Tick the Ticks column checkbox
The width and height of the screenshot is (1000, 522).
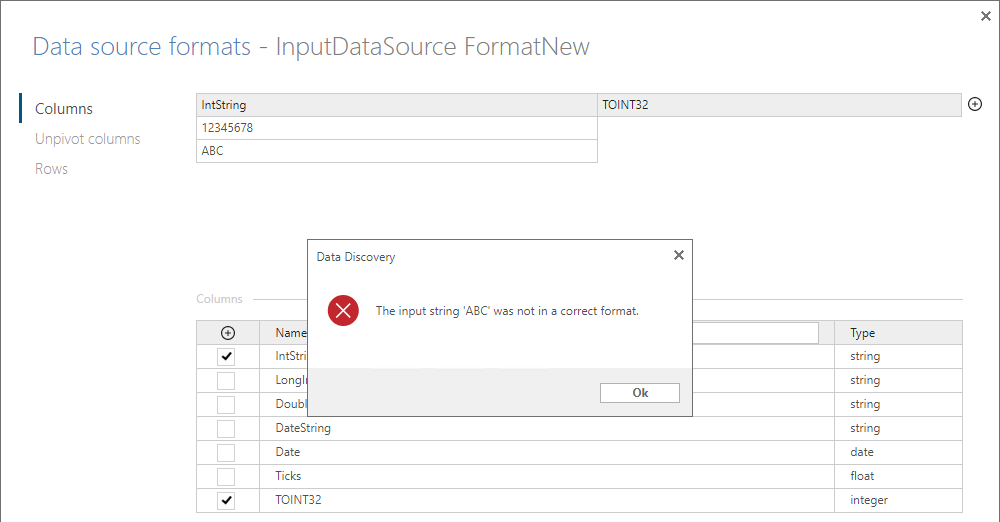pos(226,476)
